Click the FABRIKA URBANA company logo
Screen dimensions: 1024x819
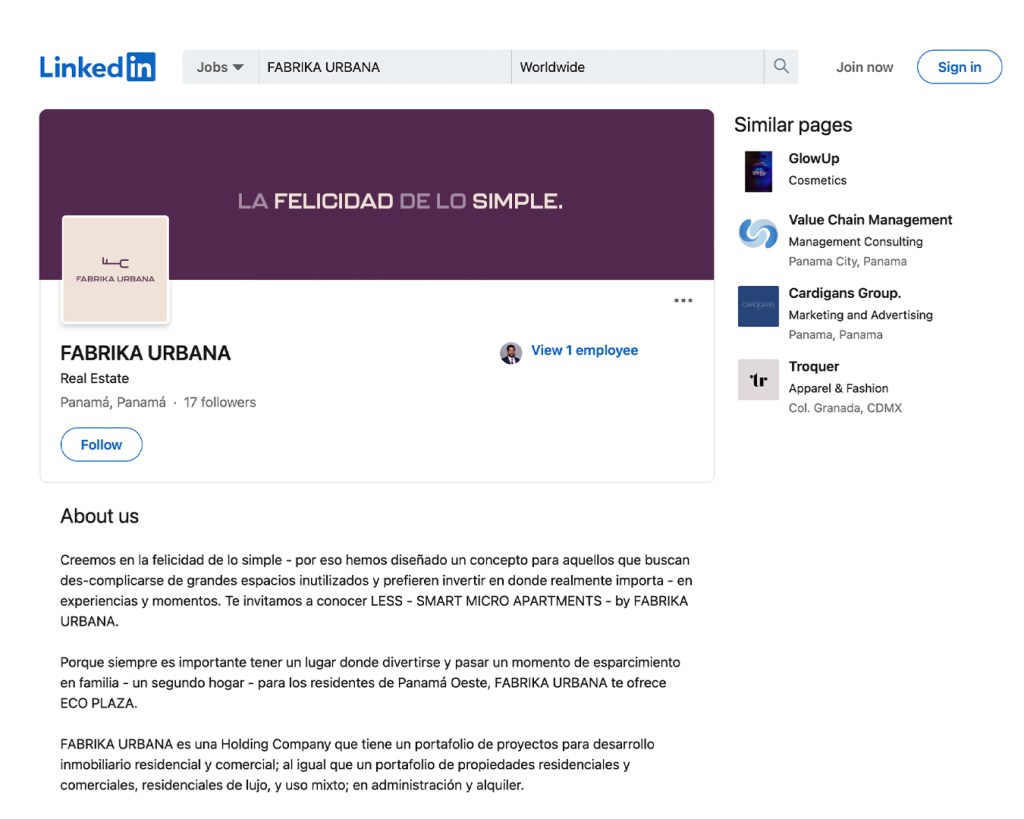pyautogui.click(x=115, y=270)
